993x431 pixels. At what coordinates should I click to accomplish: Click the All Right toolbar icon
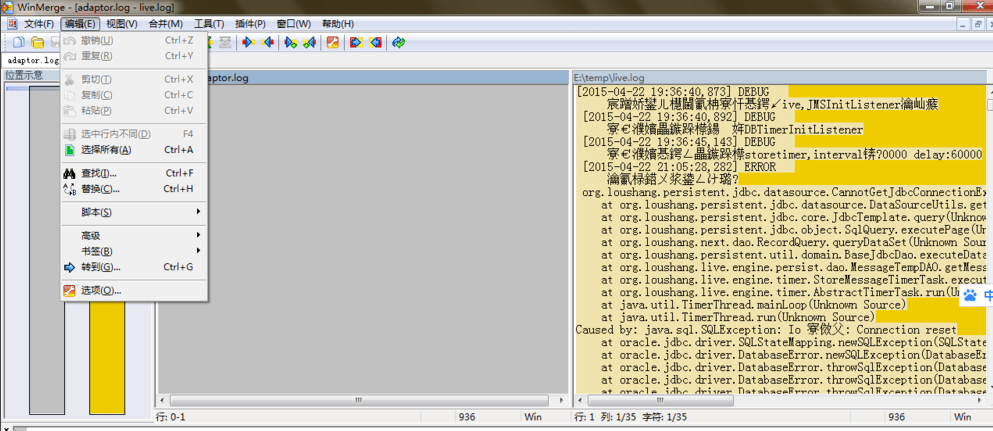coord(356,42)
